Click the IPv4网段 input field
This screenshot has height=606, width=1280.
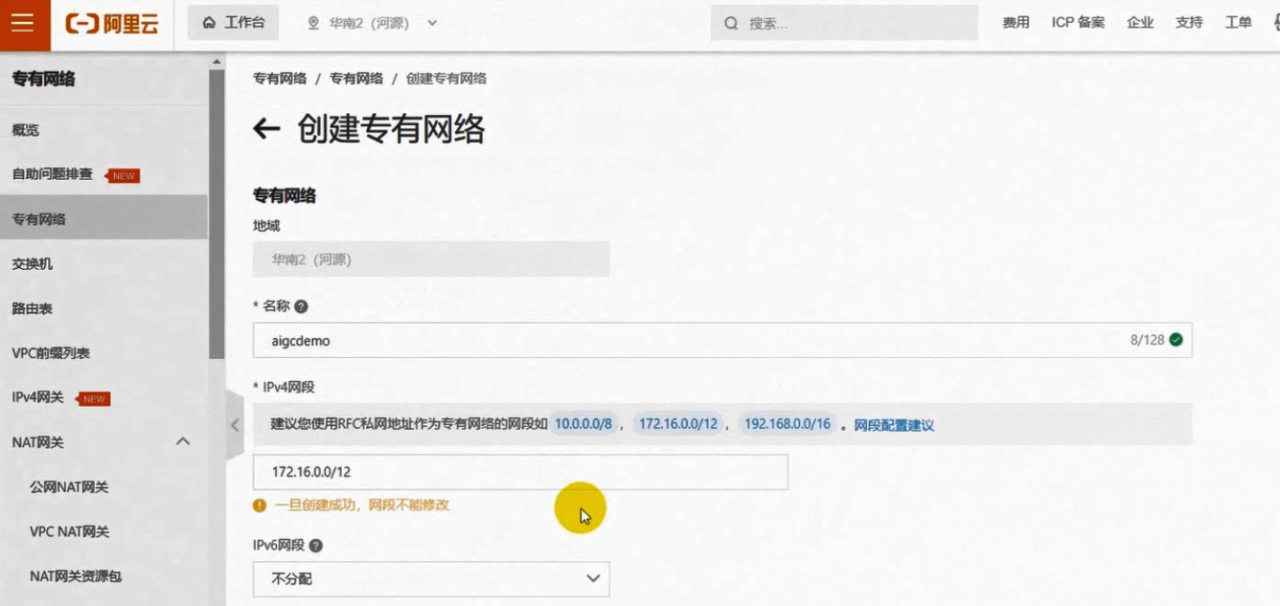point(520,472)
